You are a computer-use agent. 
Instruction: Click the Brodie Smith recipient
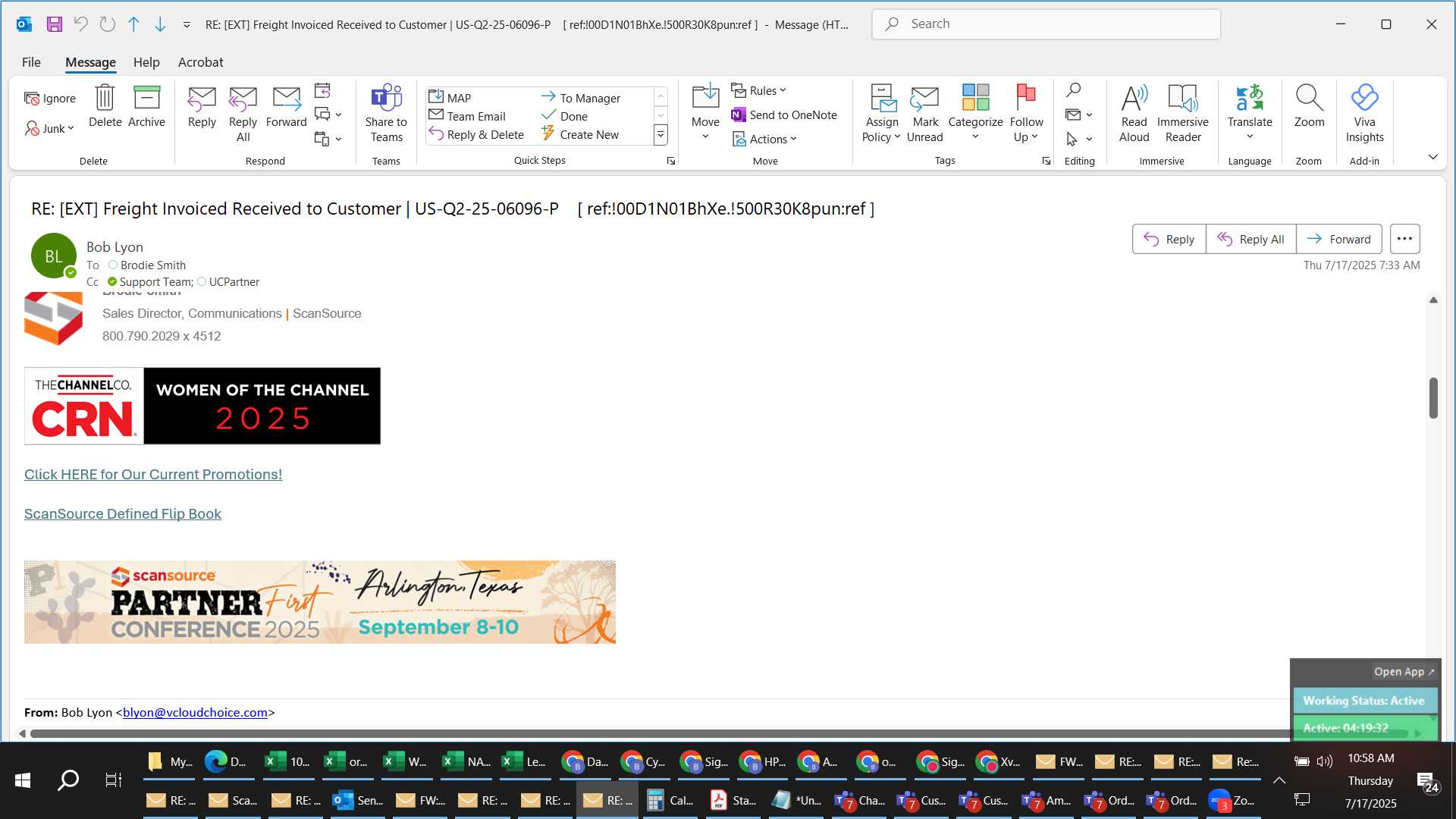point(153,265)
